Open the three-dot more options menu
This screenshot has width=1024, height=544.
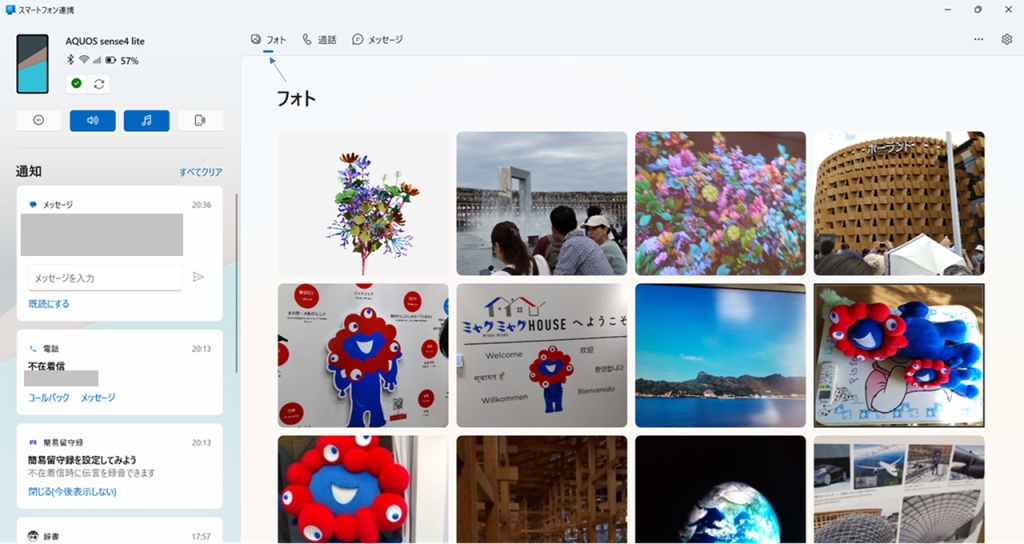coord(978,39)
